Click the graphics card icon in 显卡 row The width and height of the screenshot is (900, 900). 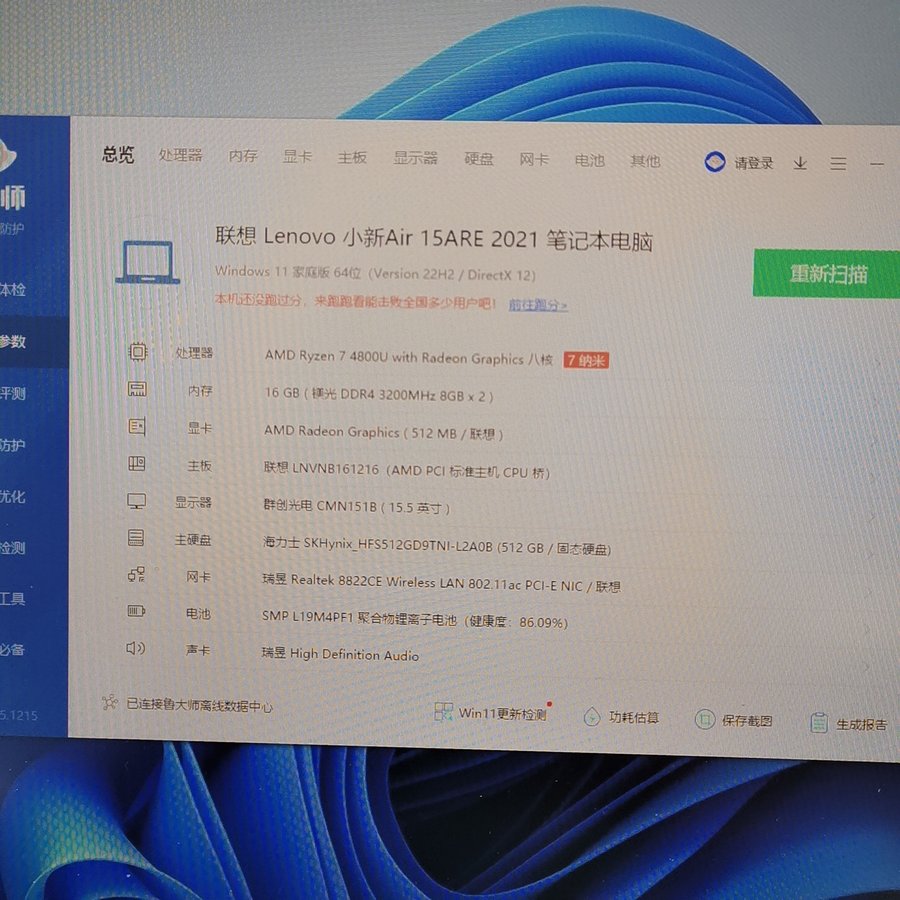click(137, 426)
